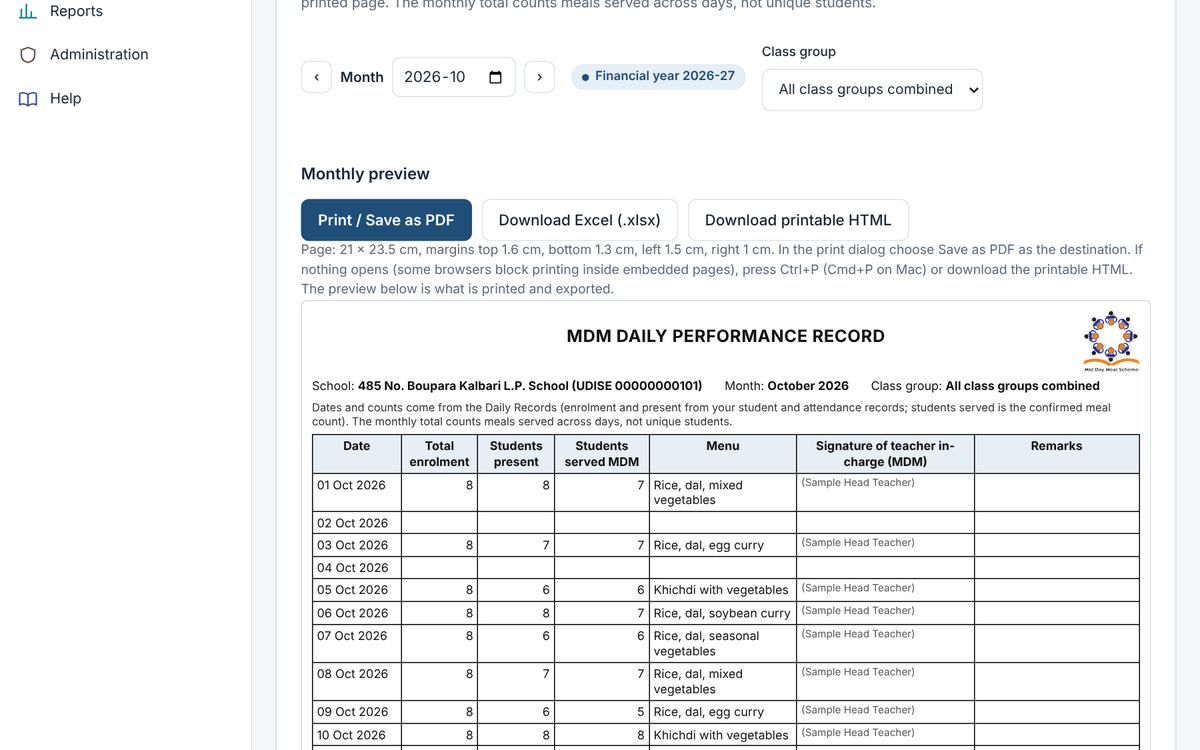Open the Class group dropdown
This screenshot has width=1200, height=750.
(872, 89)
